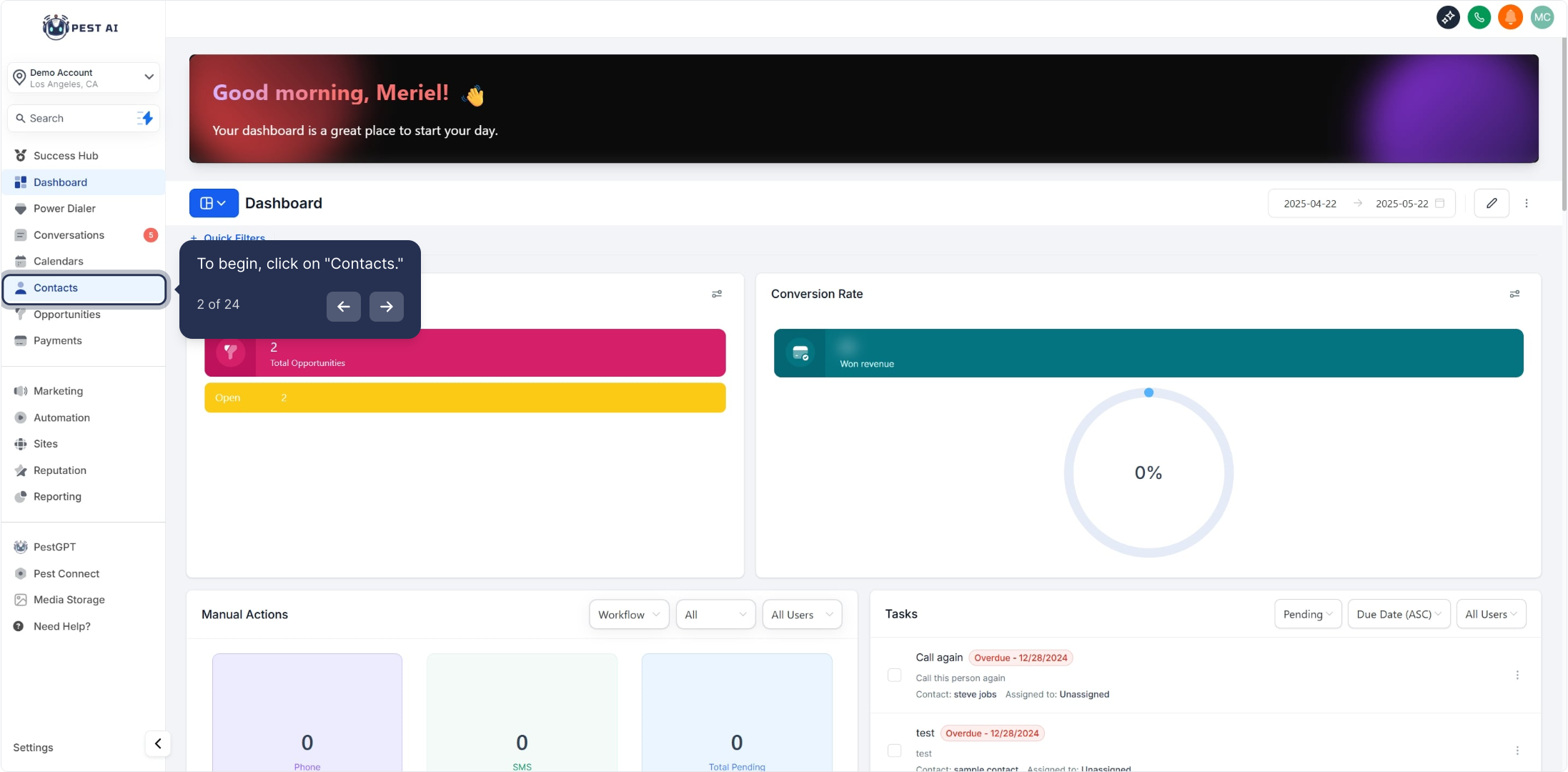Screen dimensions: 1568x772
Task: Expand the Demo Account location dropdown
Action: tap(84, 77)
